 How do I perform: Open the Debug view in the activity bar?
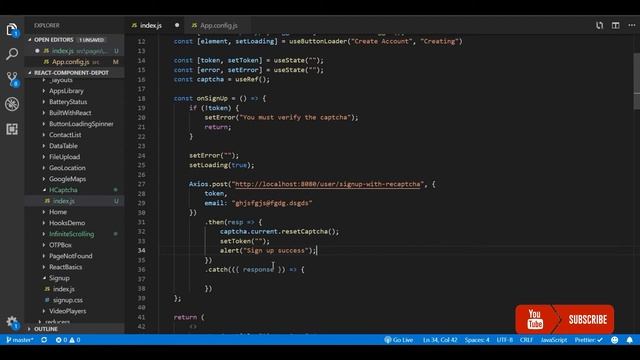click(12, 104)
